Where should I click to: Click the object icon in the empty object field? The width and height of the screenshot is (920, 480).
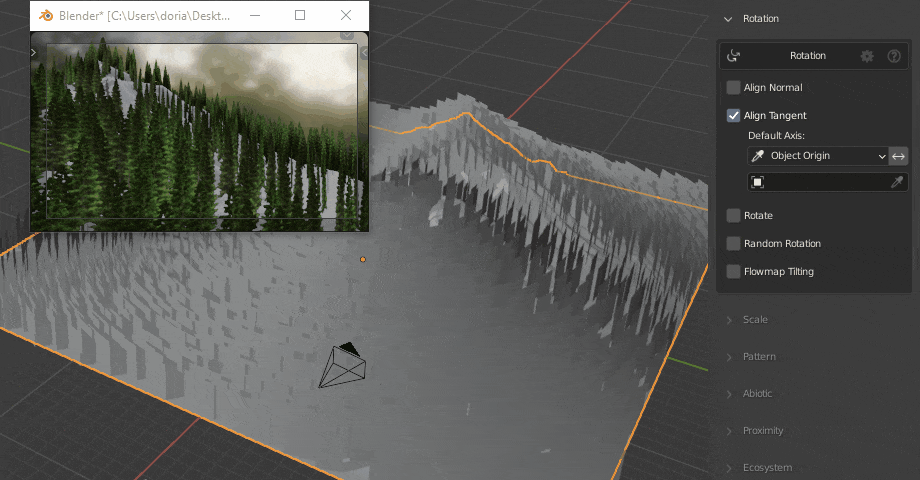(x=757, y=182)
